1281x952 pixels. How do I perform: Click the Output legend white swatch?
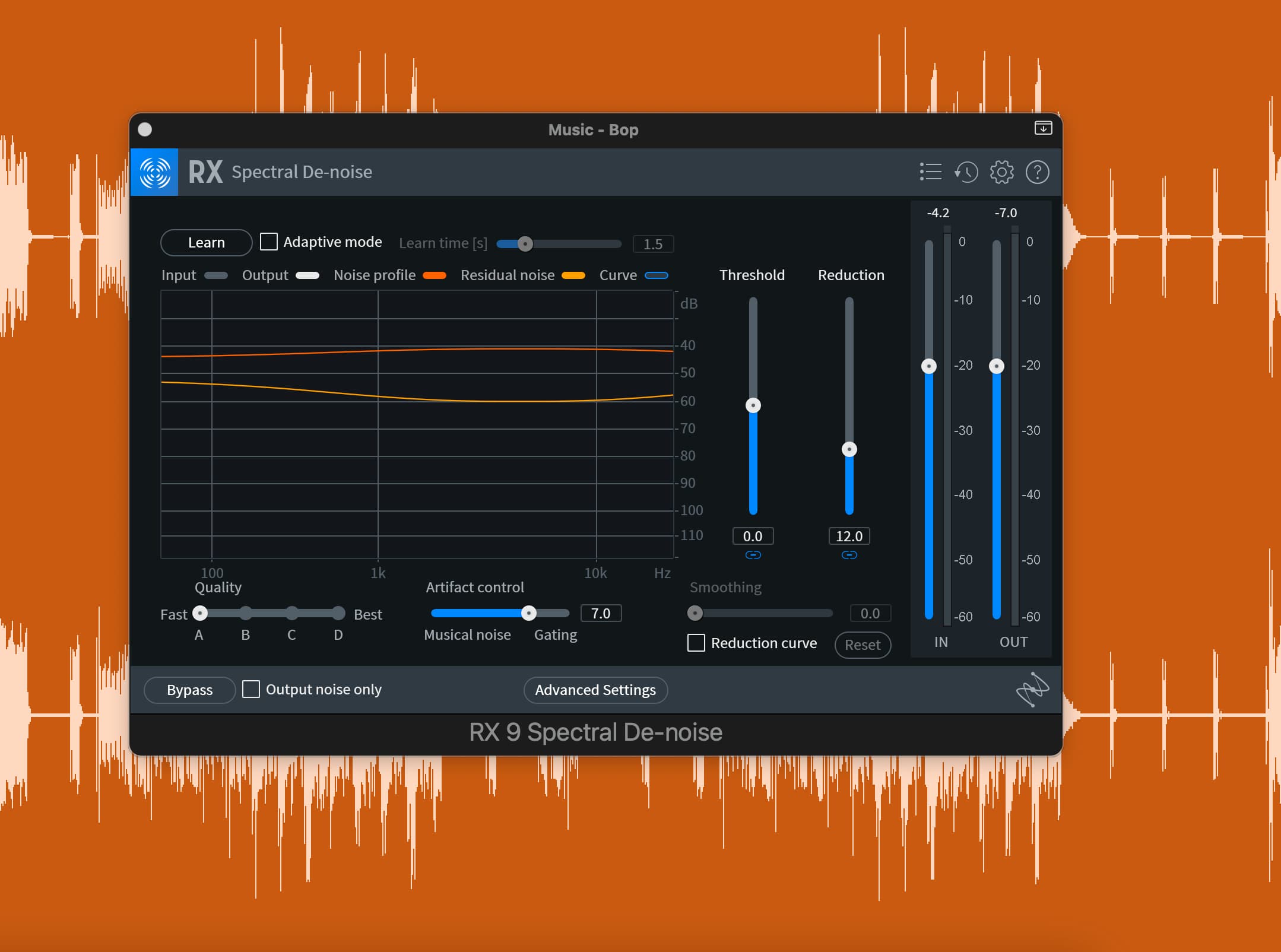pos(307,275)
